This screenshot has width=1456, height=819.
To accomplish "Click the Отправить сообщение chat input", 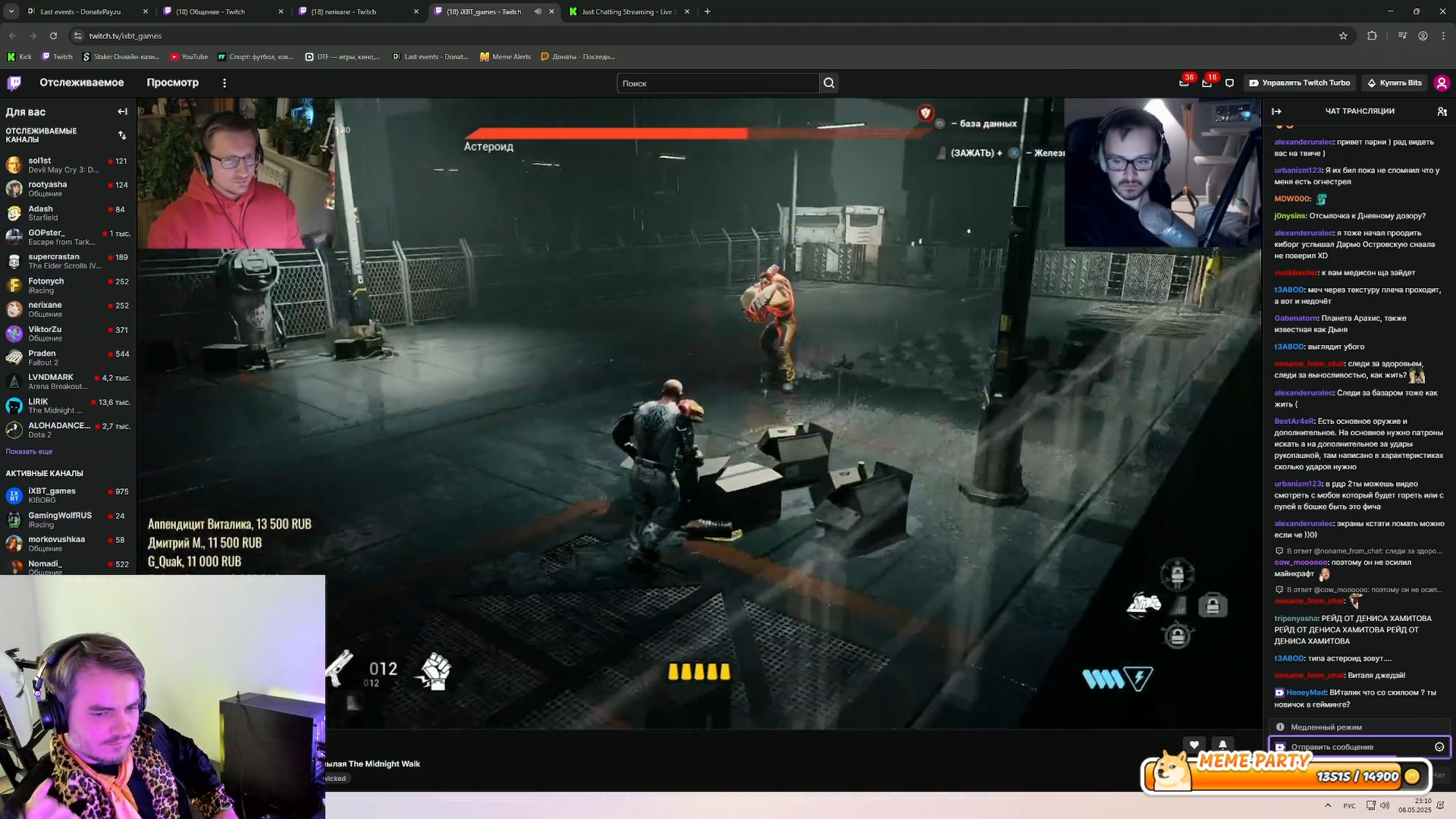I will pos(1359,747).
